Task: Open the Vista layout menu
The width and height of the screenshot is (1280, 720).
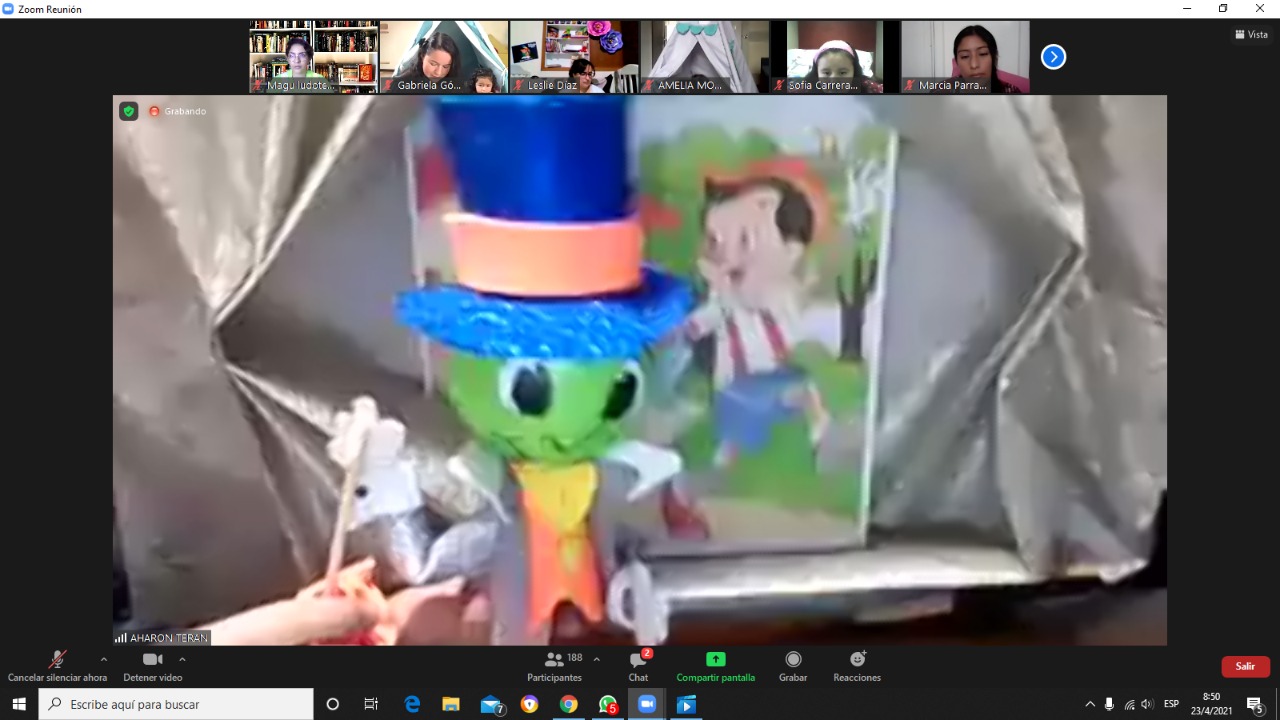Action: pyautogui.click(x=1251, y=34)
